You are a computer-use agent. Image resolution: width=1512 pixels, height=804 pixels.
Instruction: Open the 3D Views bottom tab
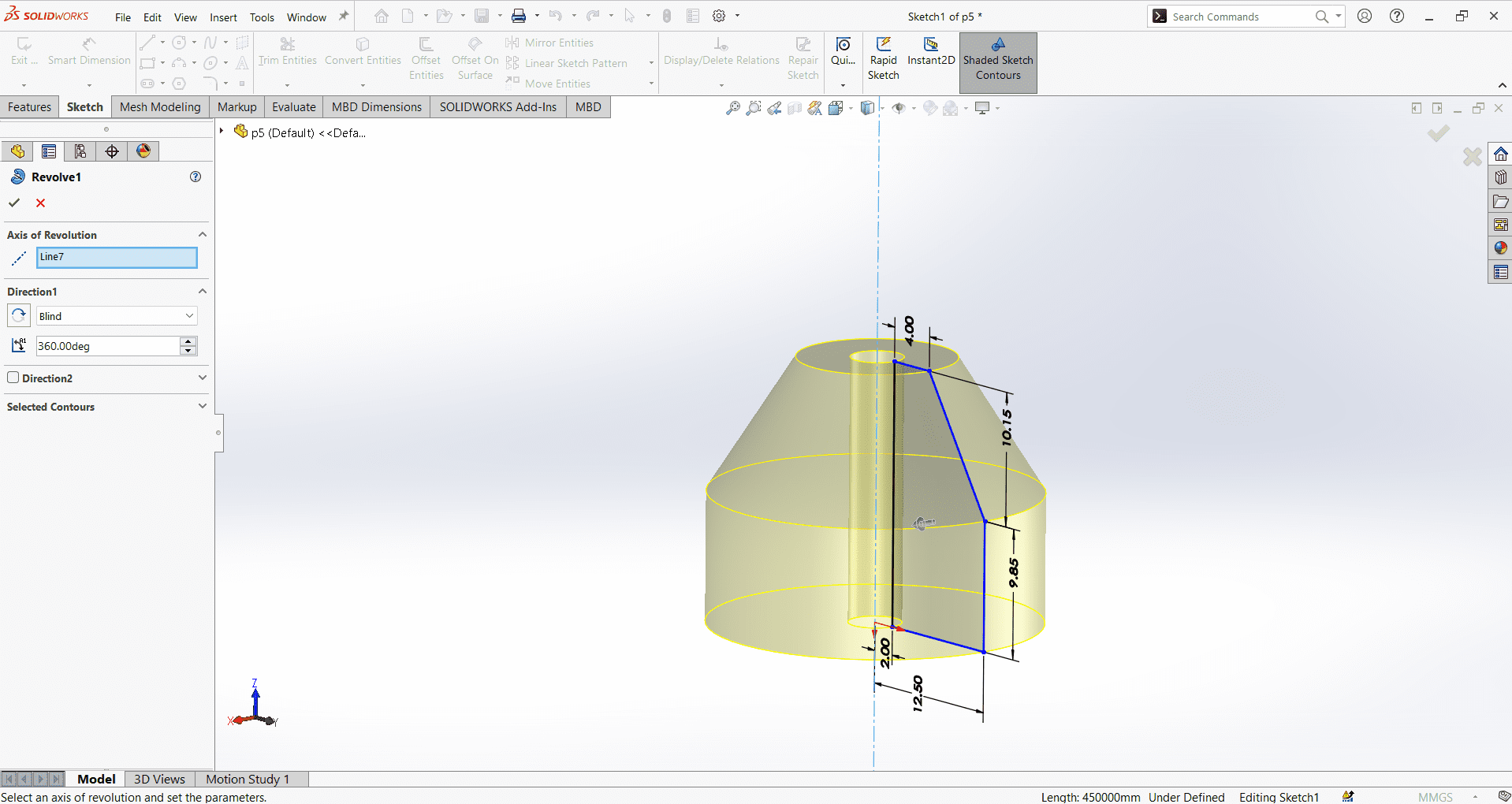click(159, 779)
